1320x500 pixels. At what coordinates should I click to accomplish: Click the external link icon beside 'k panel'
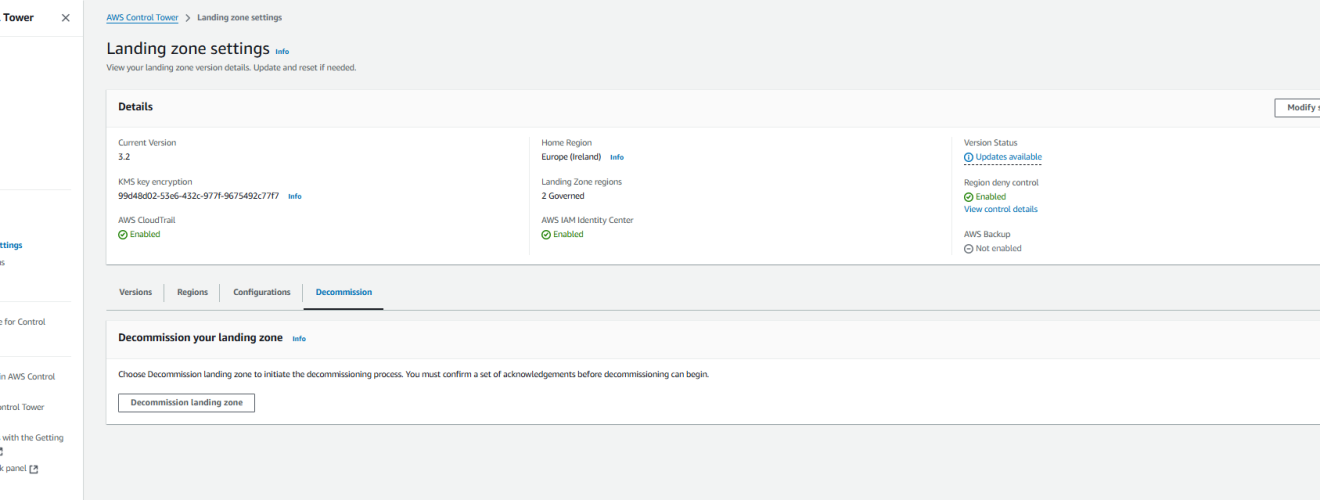pos(34,469)
